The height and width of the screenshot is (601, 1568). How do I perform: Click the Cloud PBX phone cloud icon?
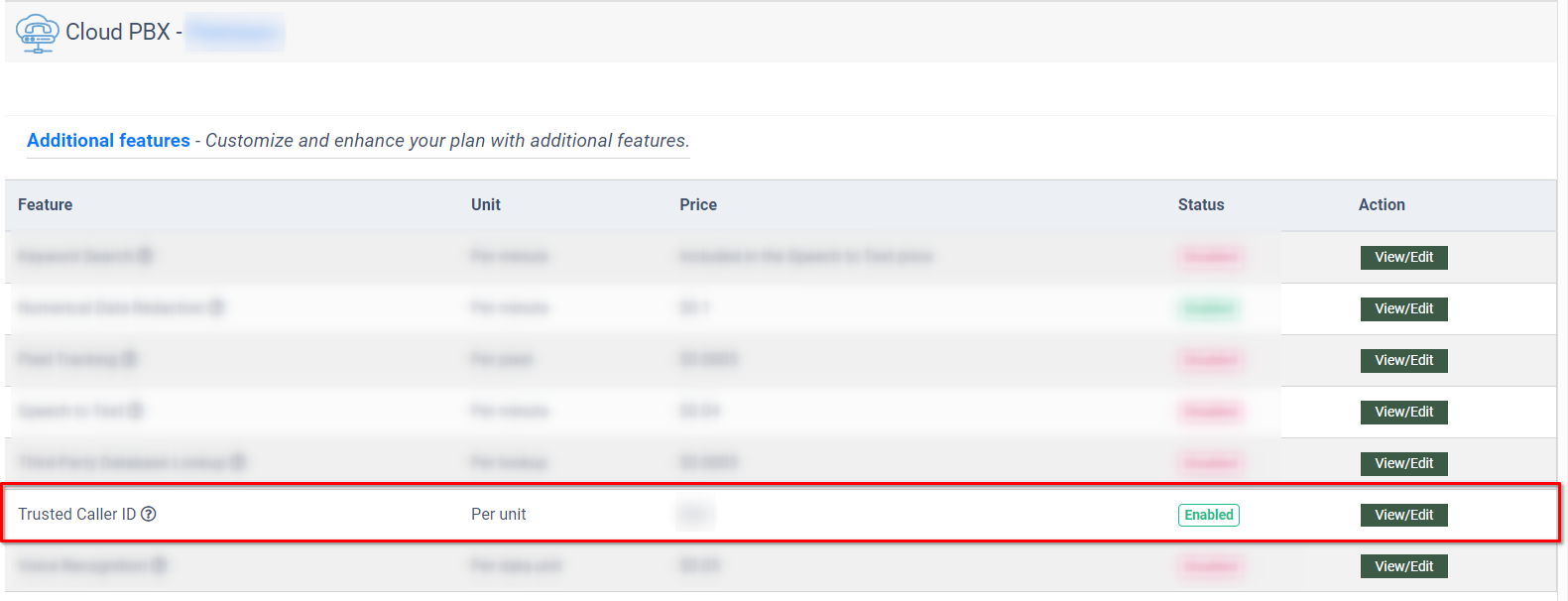pos(37,33)
